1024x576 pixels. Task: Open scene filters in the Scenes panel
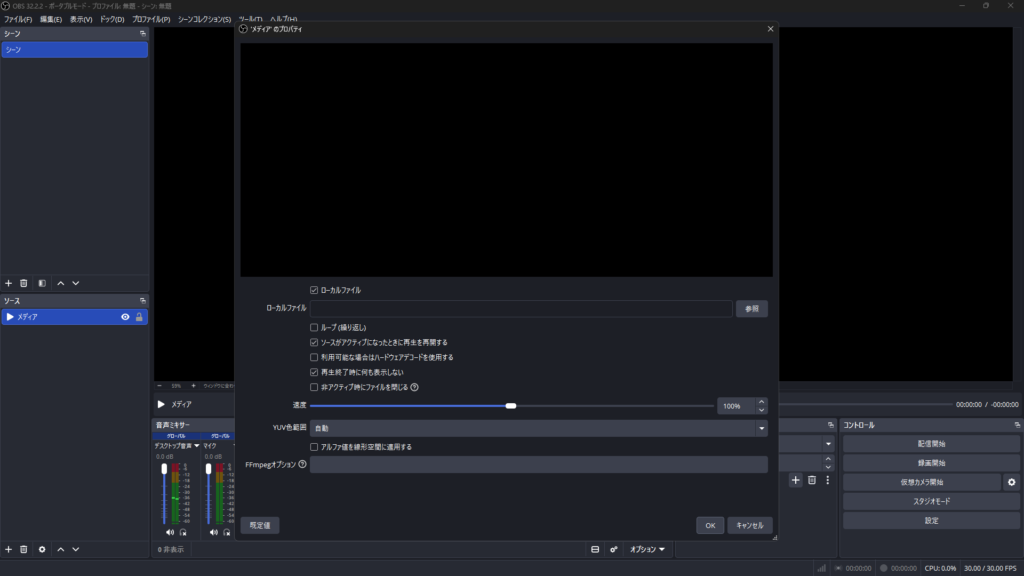(x=42, y=283)
